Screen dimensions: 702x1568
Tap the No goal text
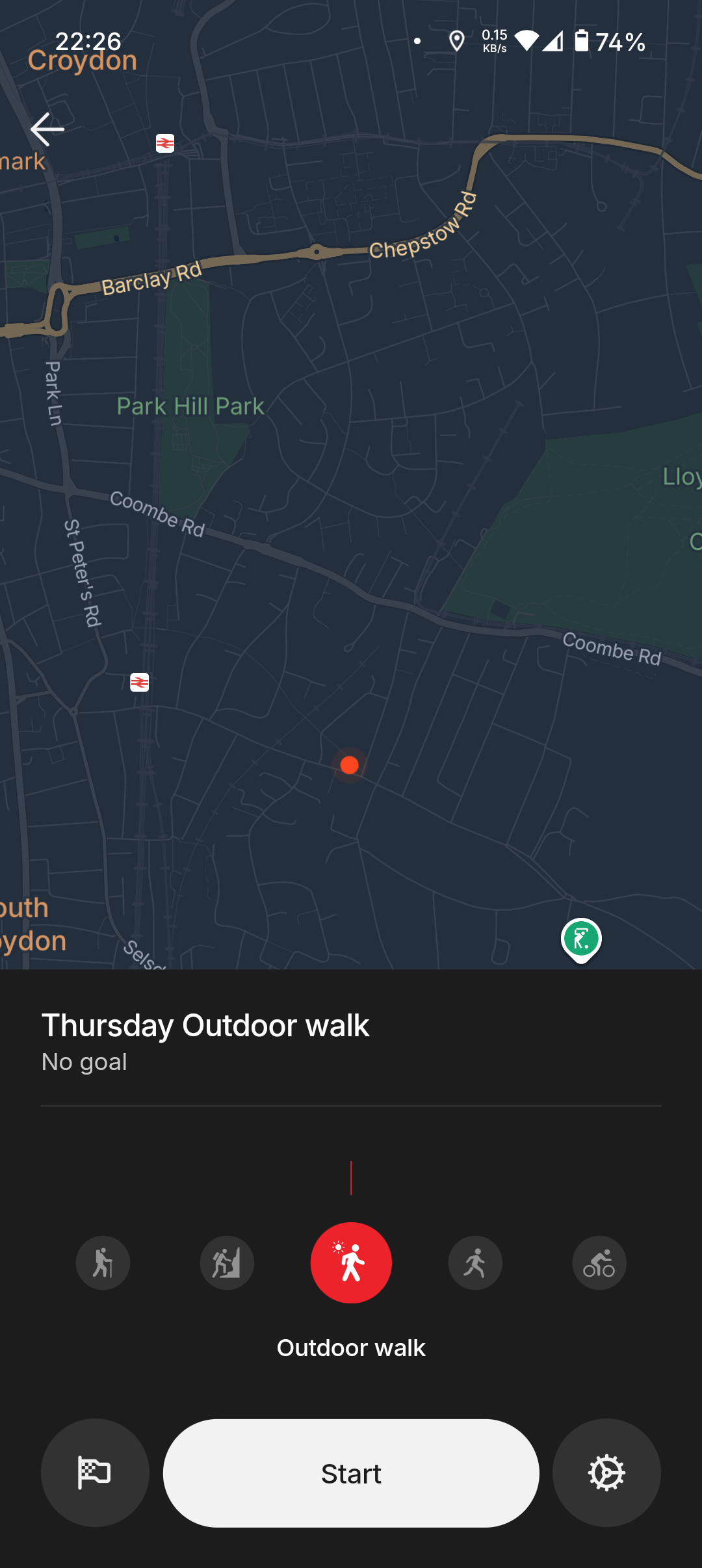pos(84,1062)
